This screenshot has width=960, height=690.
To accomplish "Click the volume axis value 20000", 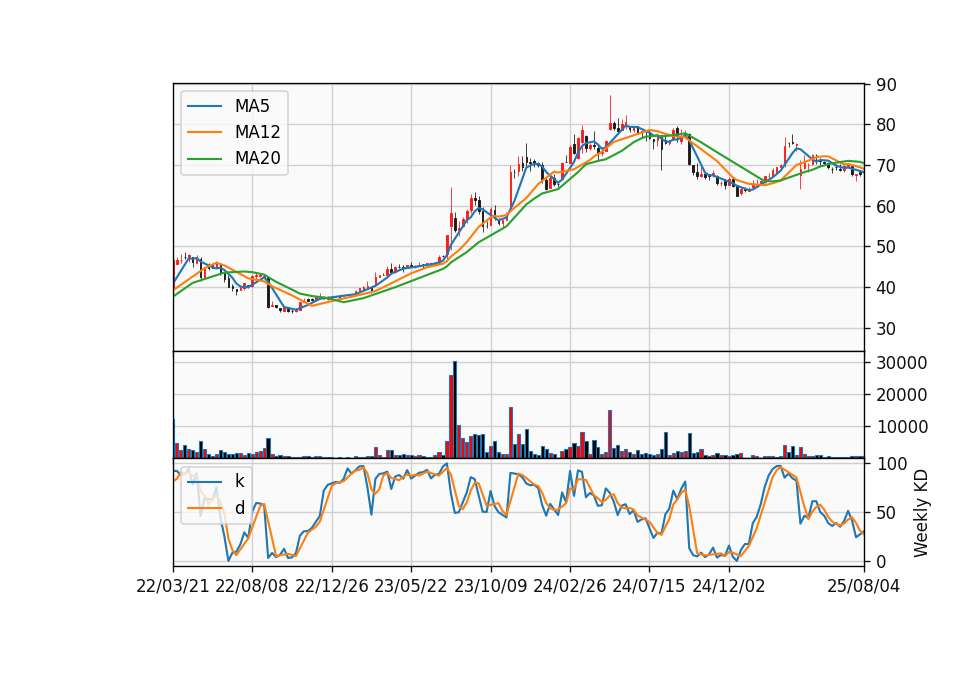I will 901,395.
